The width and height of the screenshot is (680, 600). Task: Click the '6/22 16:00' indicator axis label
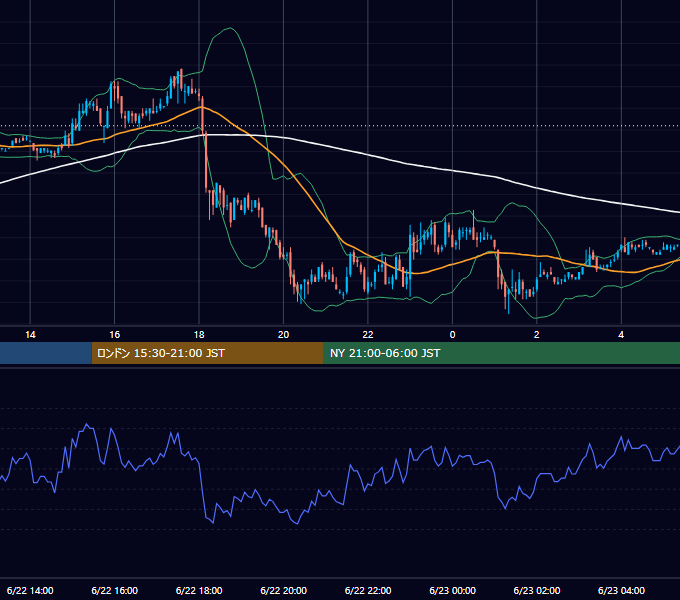[x=114, y=590]
